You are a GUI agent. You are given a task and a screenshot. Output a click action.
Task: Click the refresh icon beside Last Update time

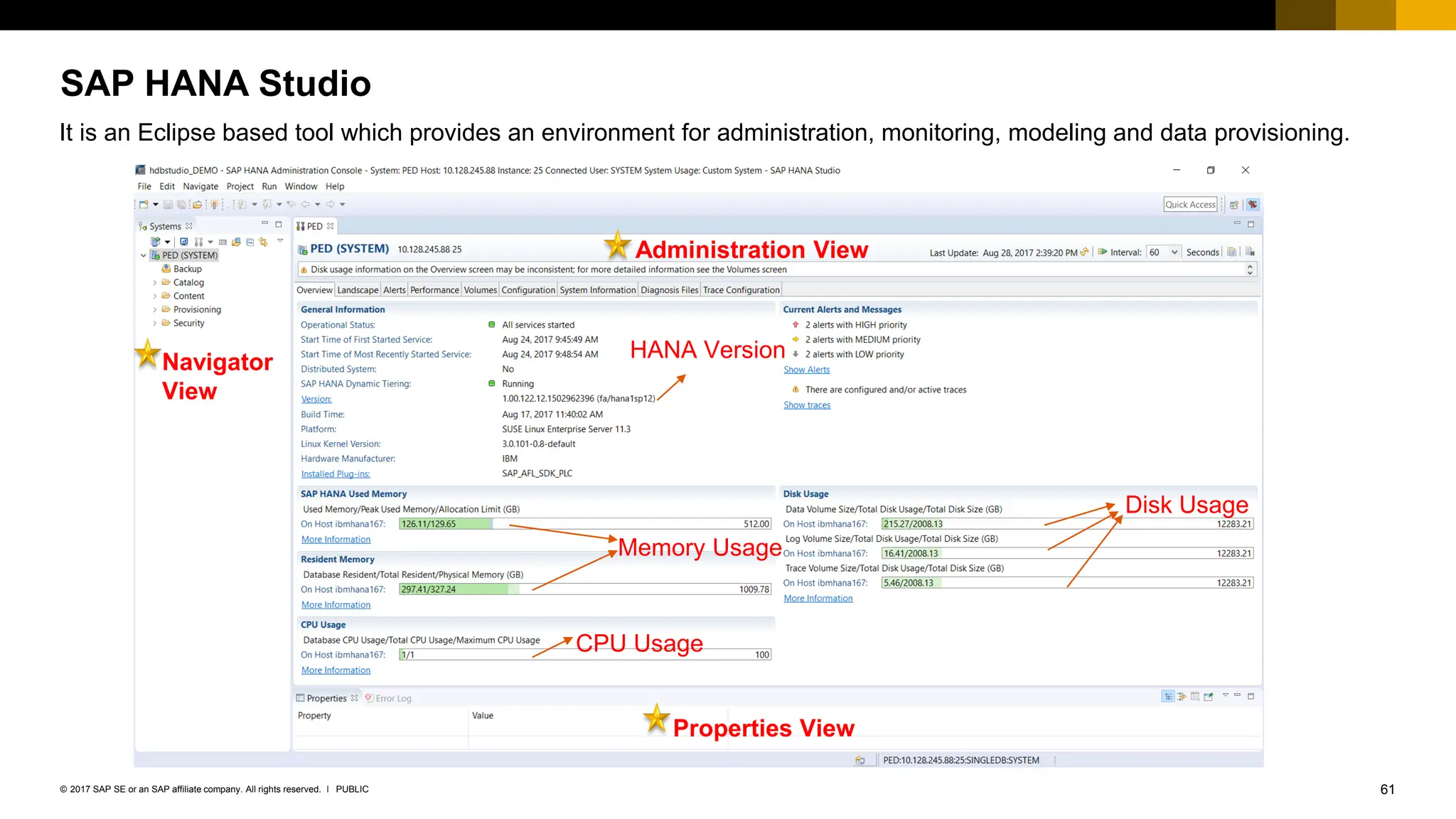[x=1084, y=252]
